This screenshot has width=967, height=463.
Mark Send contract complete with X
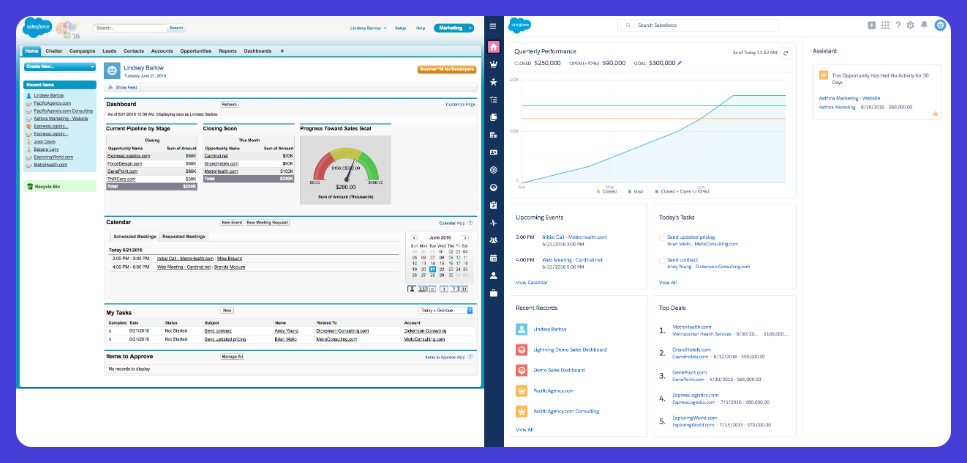(110, 330)
